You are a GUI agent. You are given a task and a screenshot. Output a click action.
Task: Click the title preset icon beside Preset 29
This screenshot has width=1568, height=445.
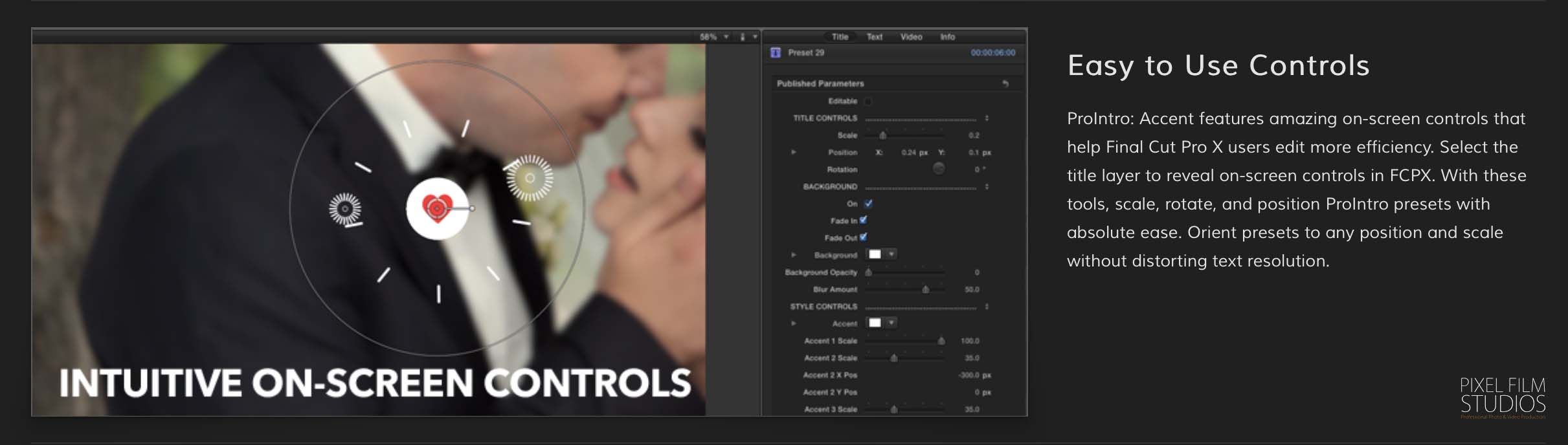(x=776, y=53)
